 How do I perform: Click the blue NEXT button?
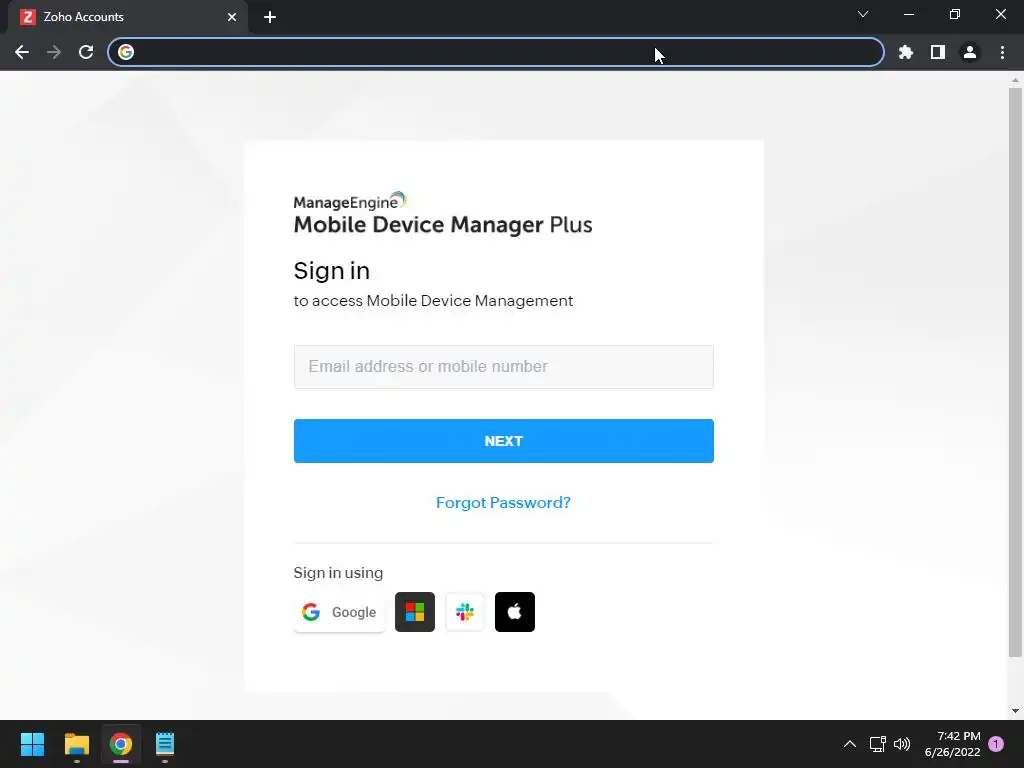[x=504, y=441]
